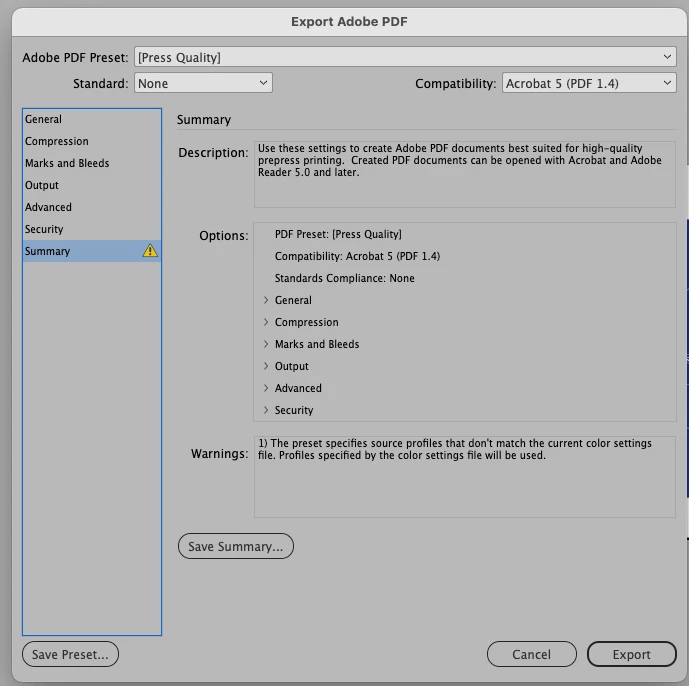This screenshot has height=686, width=689.
Task: Open the Standard dropdown set to None
Action: tap(203, 83)
